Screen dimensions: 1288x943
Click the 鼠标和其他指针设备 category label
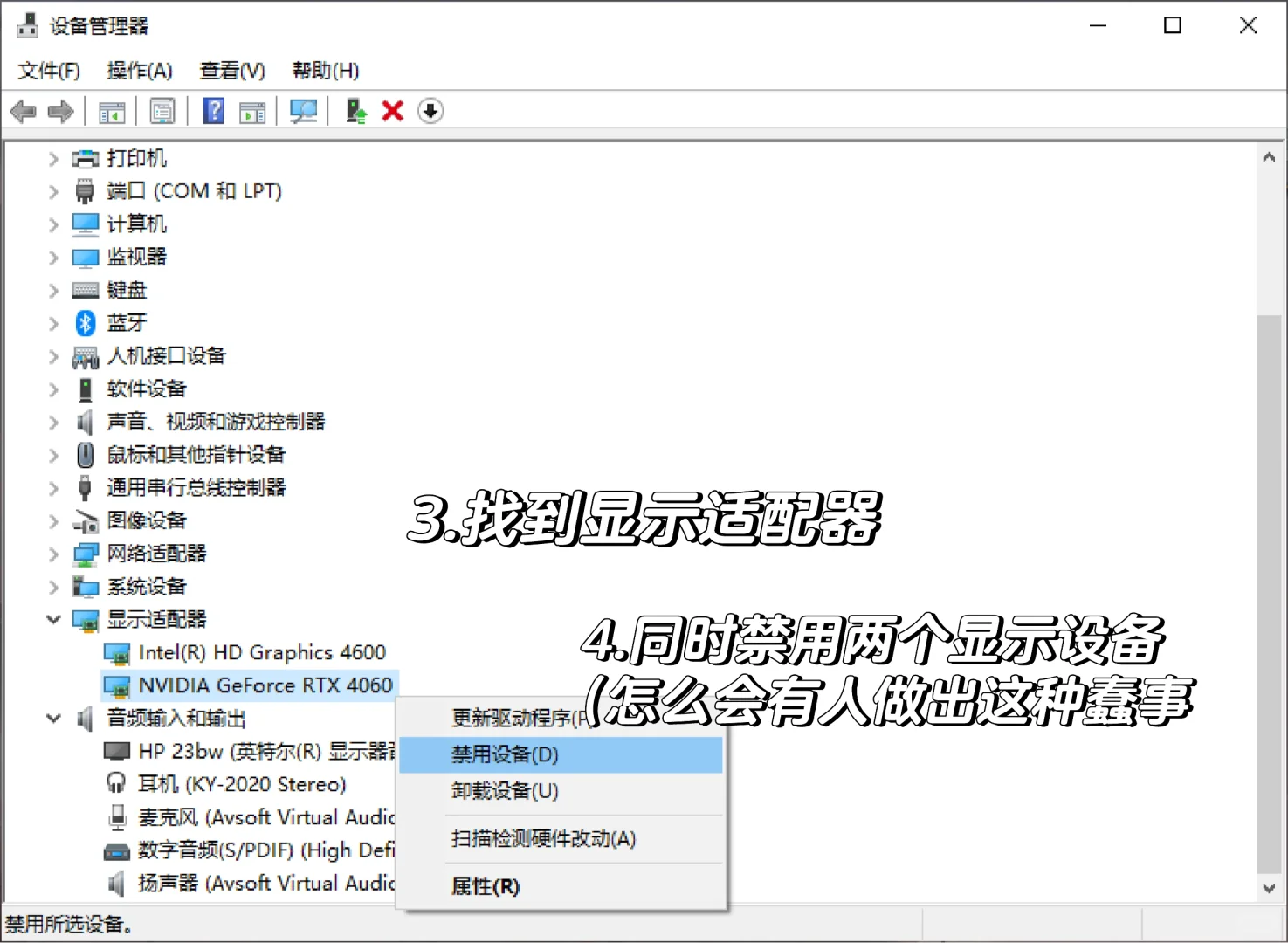tap(196, 454)
